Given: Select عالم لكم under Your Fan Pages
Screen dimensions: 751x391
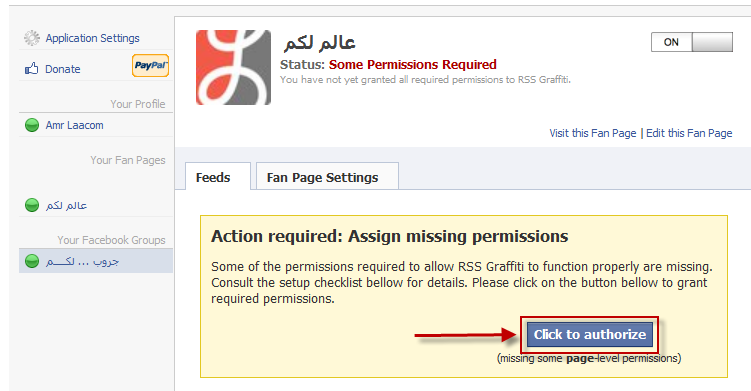Looking at the screenshot, I should point(67,205).
